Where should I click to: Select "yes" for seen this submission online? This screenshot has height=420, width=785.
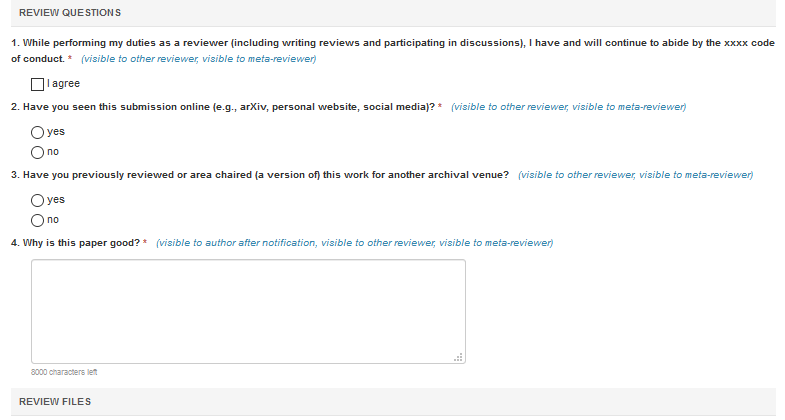(x=37, y=132)
